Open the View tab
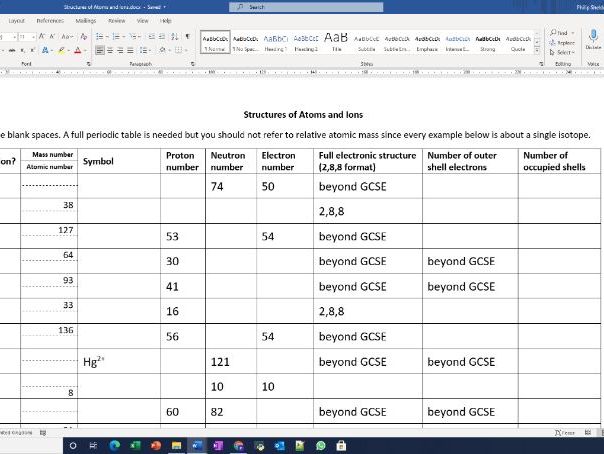 (142, 21)
